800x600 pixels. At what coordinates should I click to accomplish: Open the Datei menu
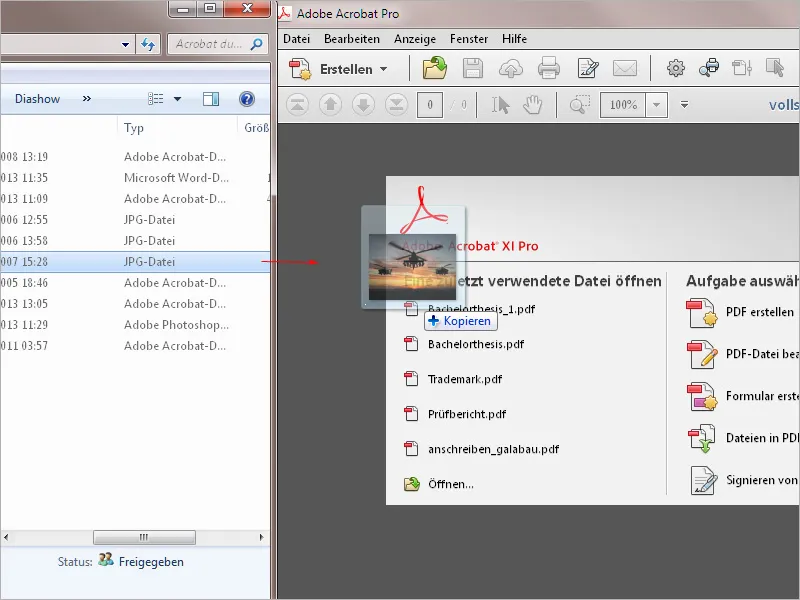click(296, 39)
